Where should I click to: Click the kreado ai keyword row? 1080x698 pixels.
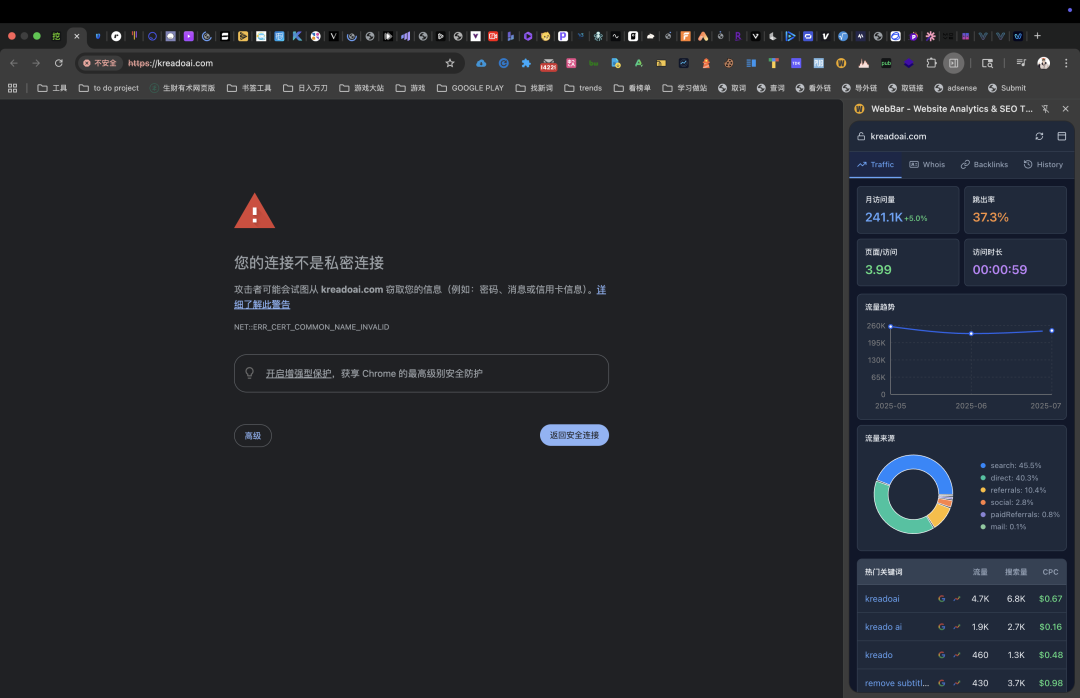pyautogui.click(x=962, y=627)
